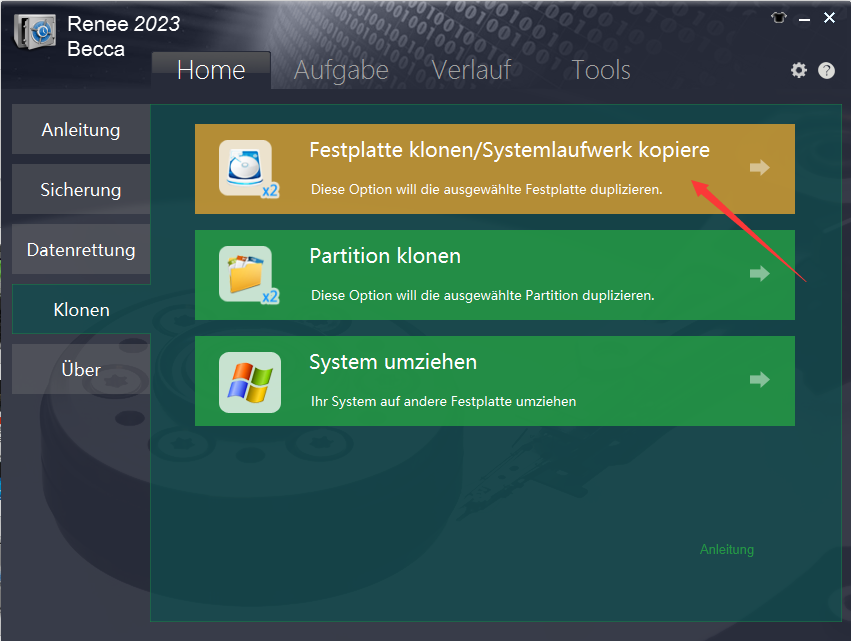This screenshot has height=641, width=851.
Task: Switch to the Aufgabe tab
Action: [x=341, y=70]
